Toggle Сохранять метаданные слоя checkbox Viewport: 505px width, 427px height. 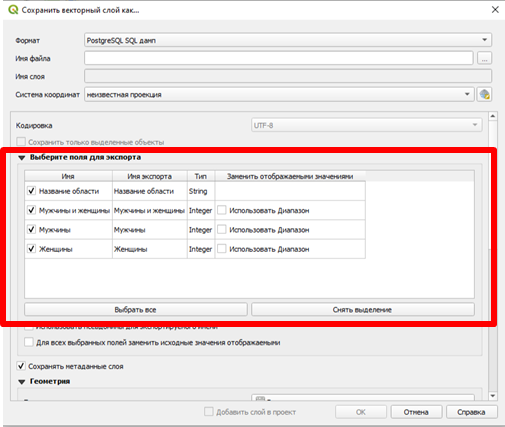21,366
